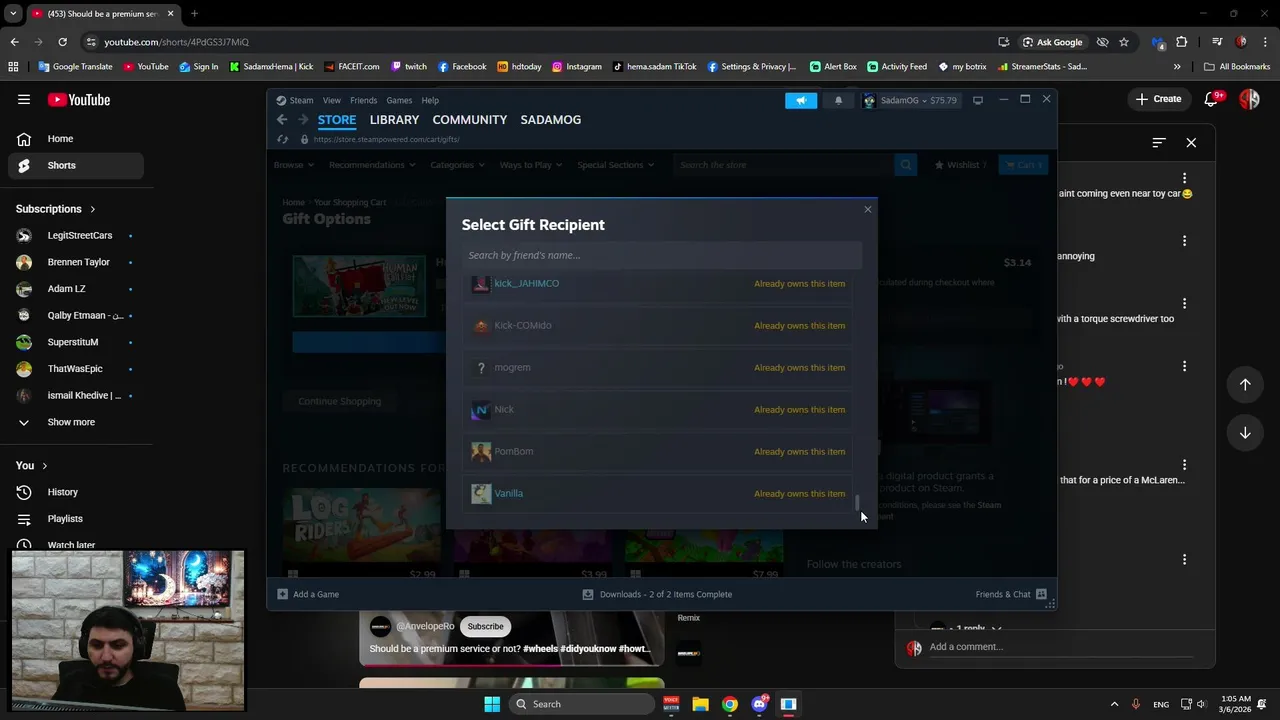Image resolution: width=1280 pixels, height=720 pixels.
Task: Open the Google Translate bookmark
Action: coord(75,67)
